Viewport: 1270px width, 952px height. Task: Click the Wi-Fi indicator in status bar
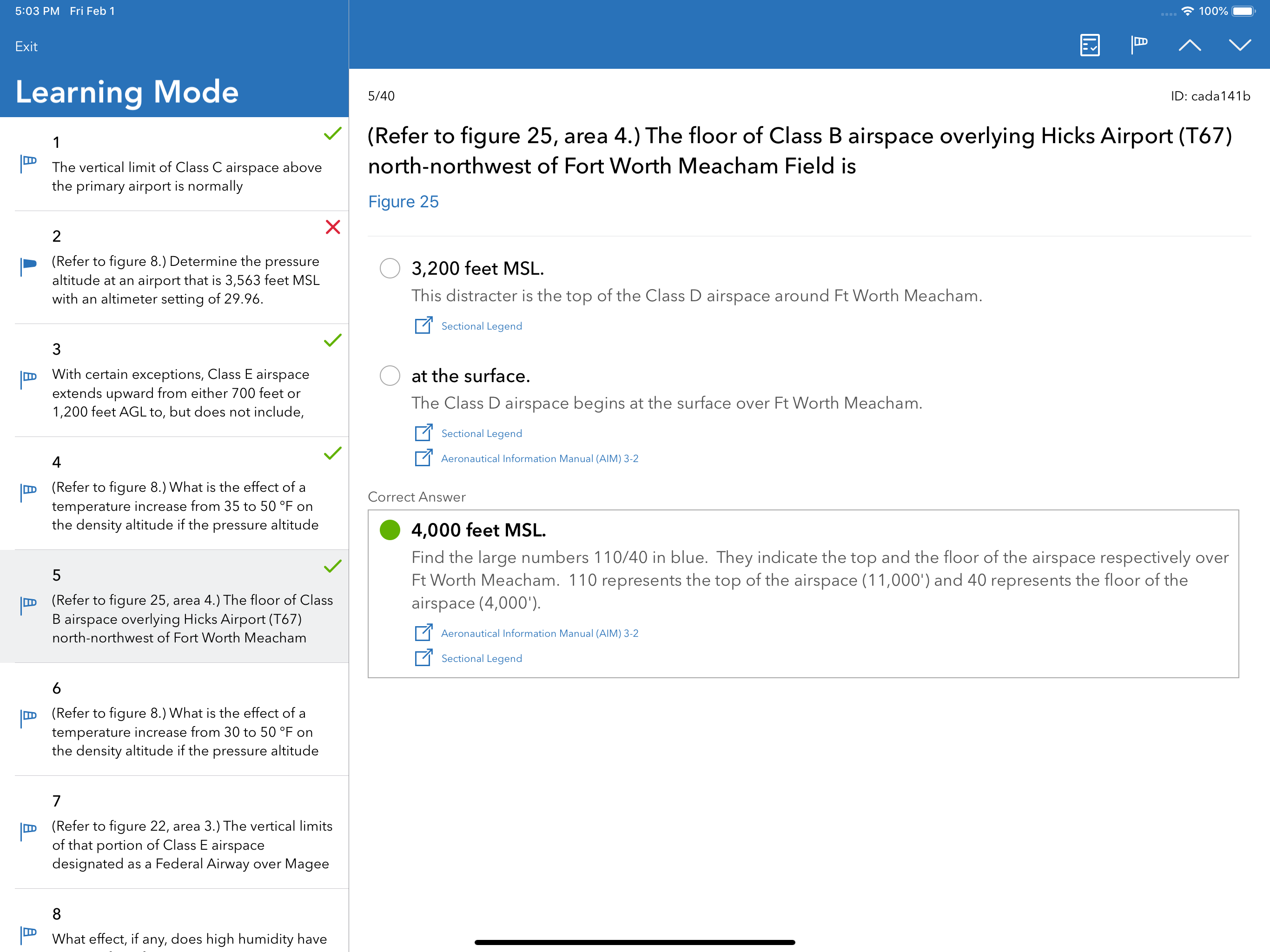[x=1187, y=11]
